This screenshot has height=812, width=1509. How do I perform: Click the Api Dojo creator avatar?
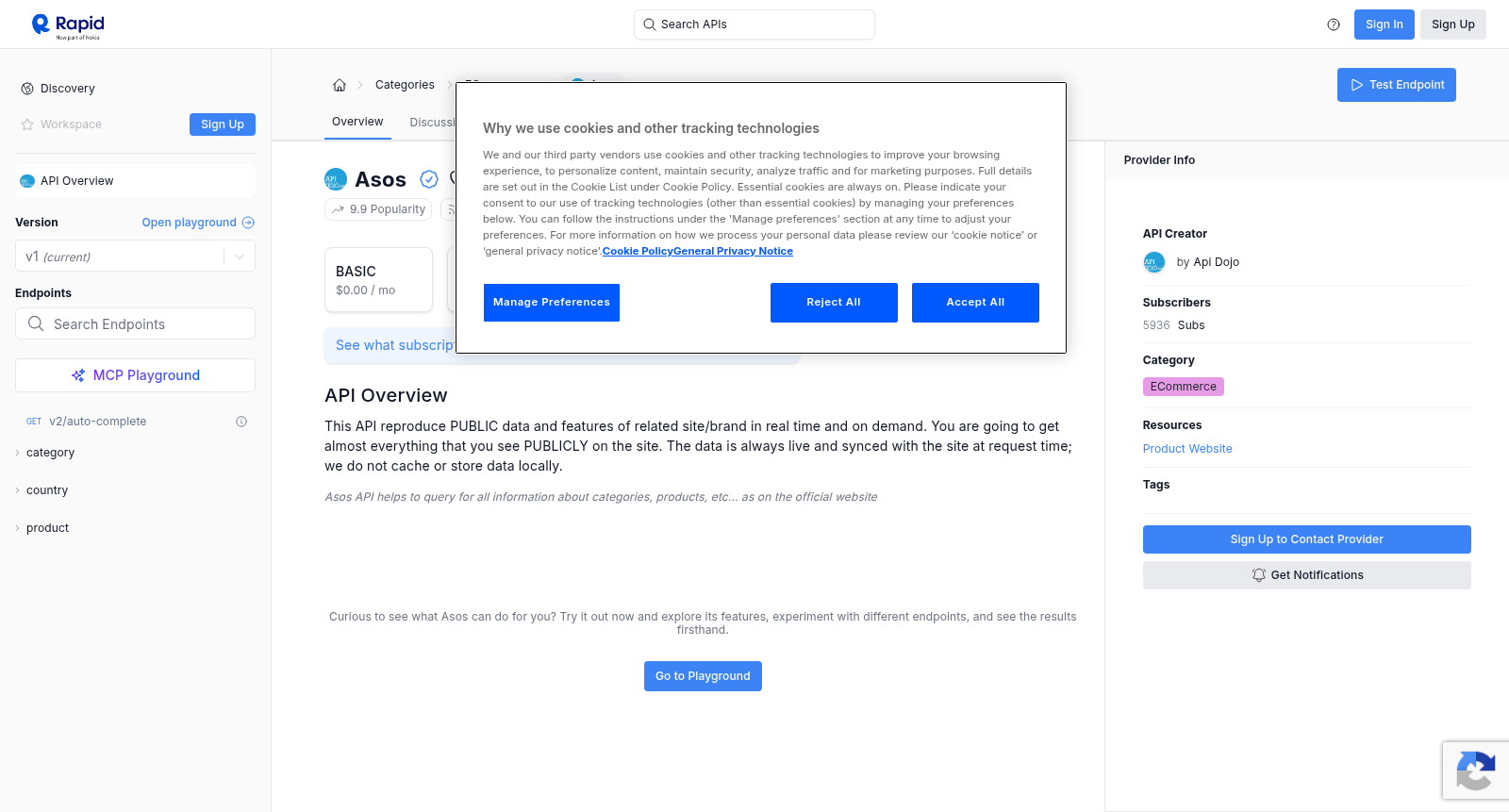1154,262
